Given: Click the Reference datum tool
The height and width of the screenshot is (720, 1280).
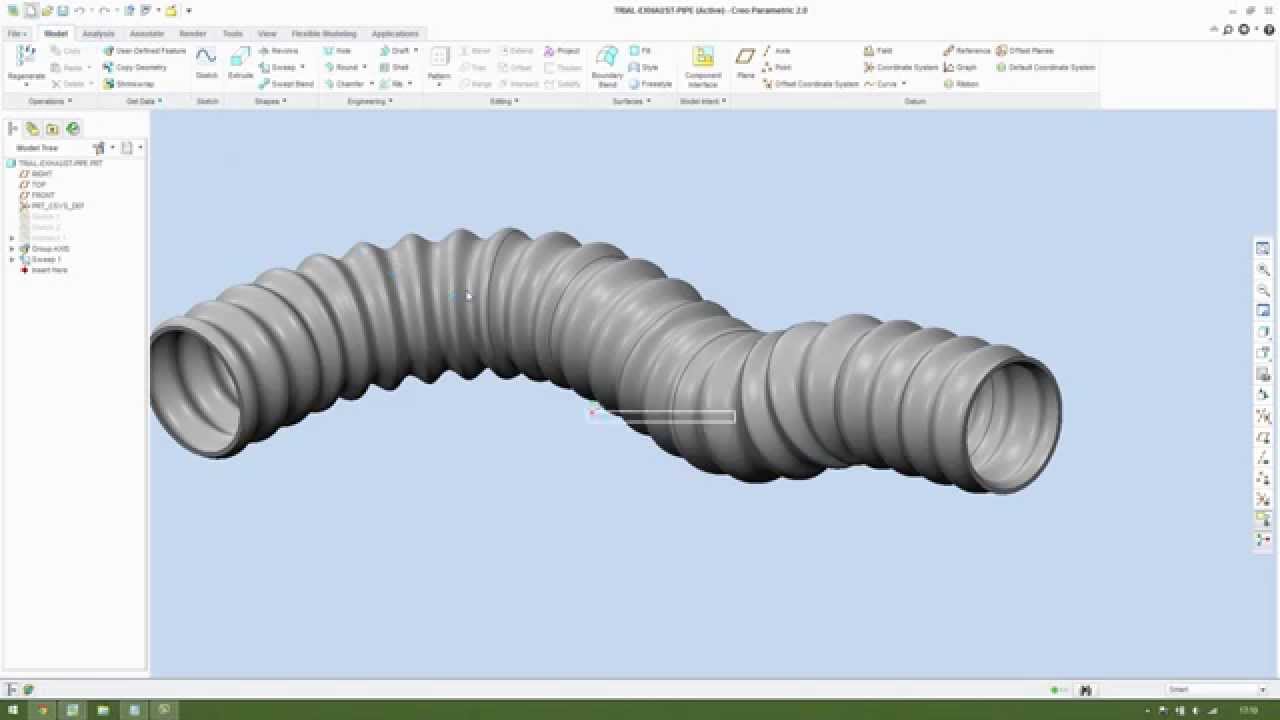Looking at the screenshot, I should tap(967, 51).
